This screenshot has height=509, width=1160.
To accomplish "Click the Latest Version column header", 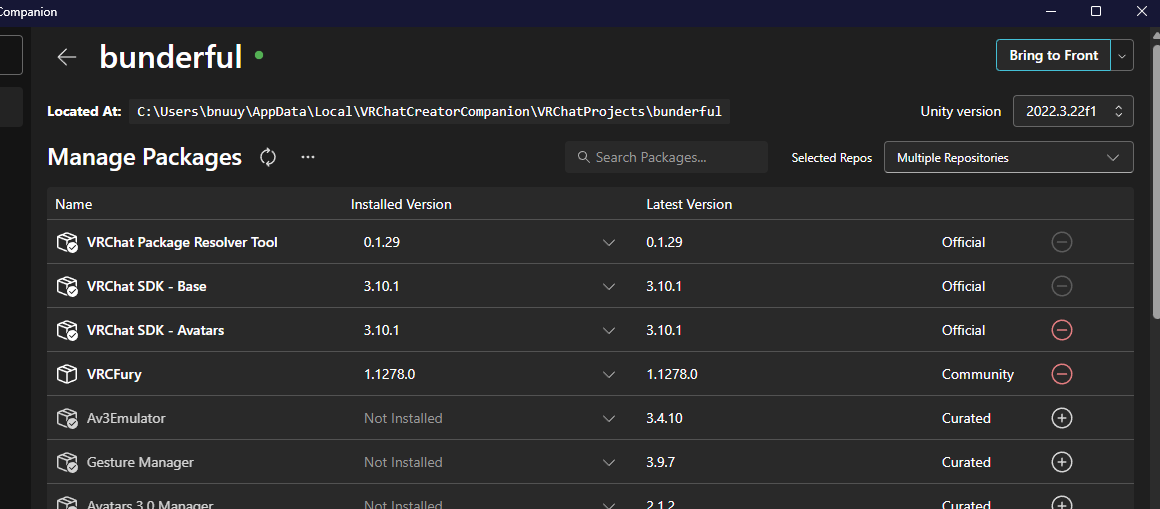I will [x=689, y=204].
